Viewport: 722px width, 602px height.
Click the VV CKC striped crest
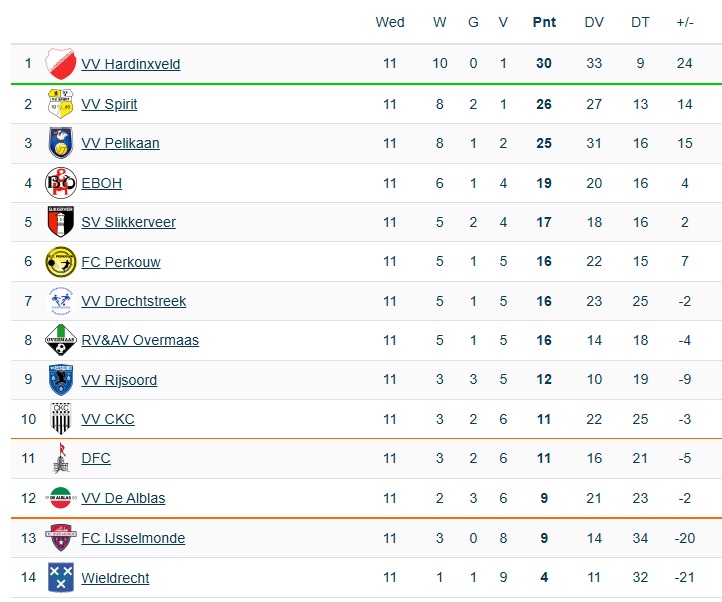pos(62,419)
